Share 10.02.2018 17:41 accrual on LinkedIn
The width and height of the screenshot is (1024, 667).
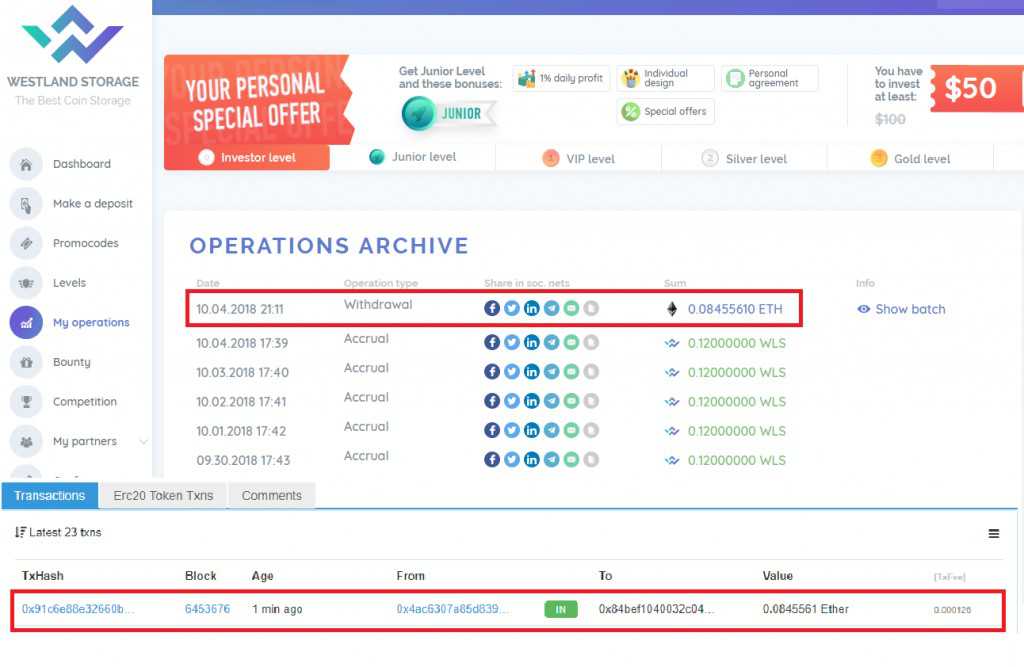(x=532, y=401)
